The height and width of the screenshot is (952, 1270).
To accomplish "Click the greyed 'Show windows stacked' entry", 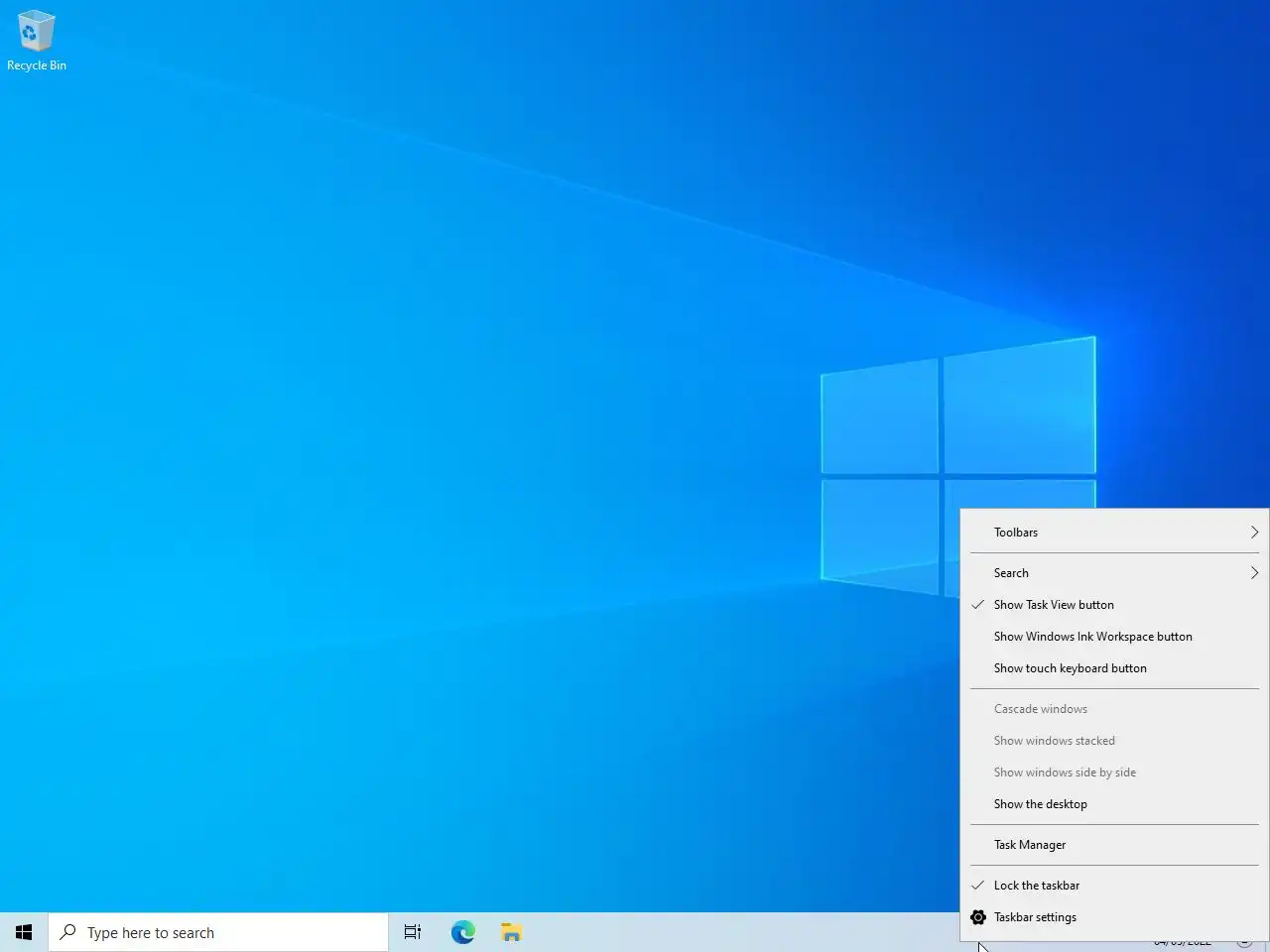I will [x=1114, y=741].
